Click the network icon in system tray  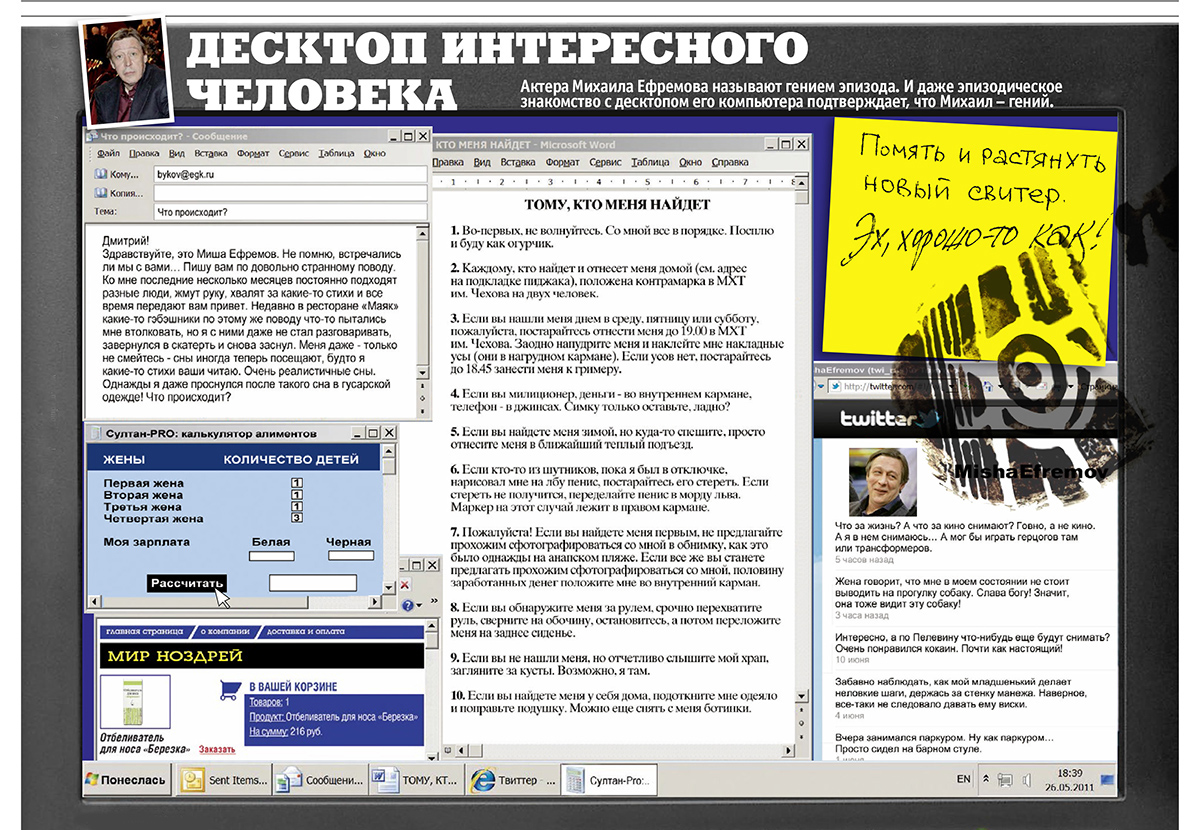pyautogui.click(x=1005, y=780)
